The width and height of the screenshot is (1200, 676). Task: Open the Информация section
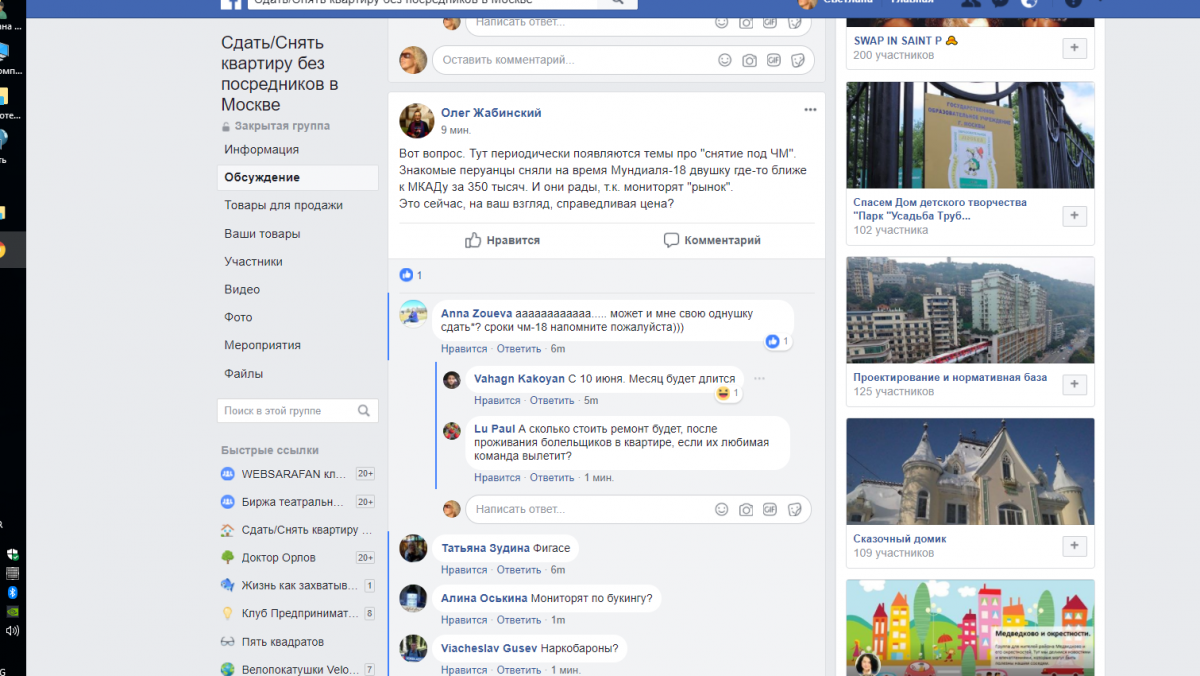pyautogui.click(x=262, y=150)
